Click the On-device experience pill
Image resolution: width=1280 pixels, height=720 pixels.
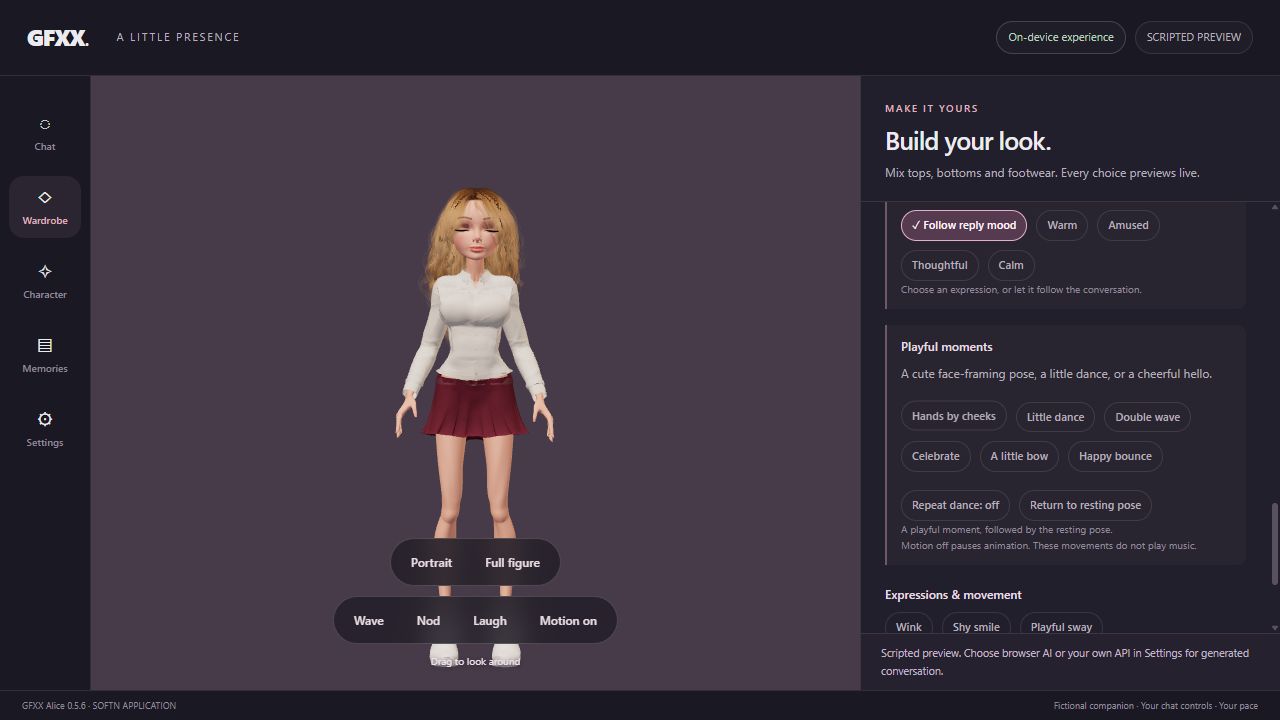1060,37
